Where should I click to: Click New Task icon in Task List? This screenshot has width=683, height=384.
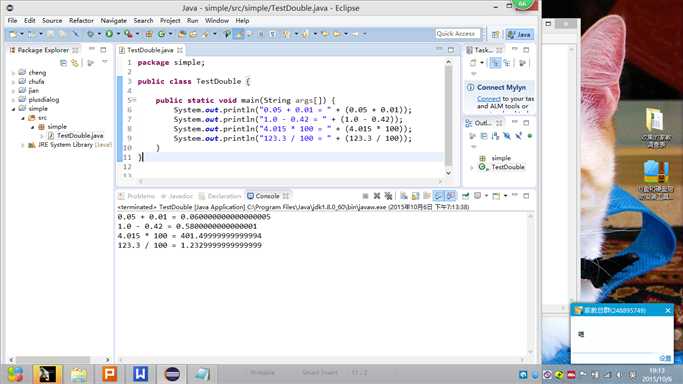[x=473, y=63]
